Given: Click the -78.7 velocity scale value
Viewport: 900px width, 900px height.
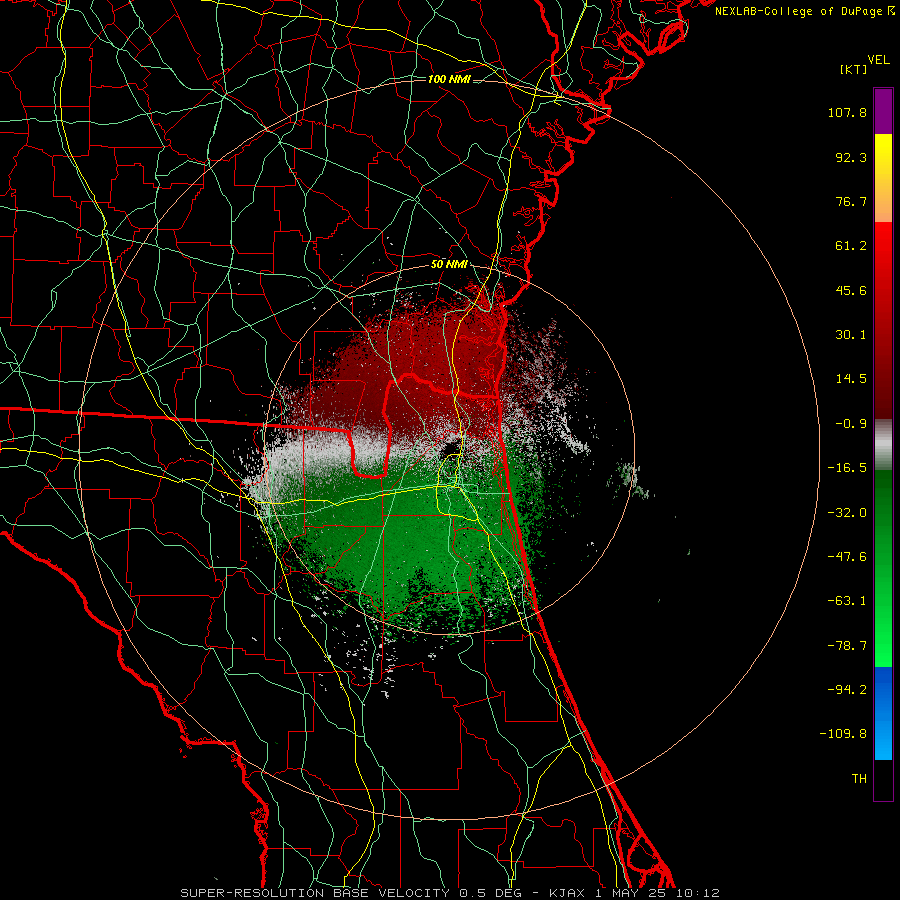Looking at the screenshot, I should [847, 646].
